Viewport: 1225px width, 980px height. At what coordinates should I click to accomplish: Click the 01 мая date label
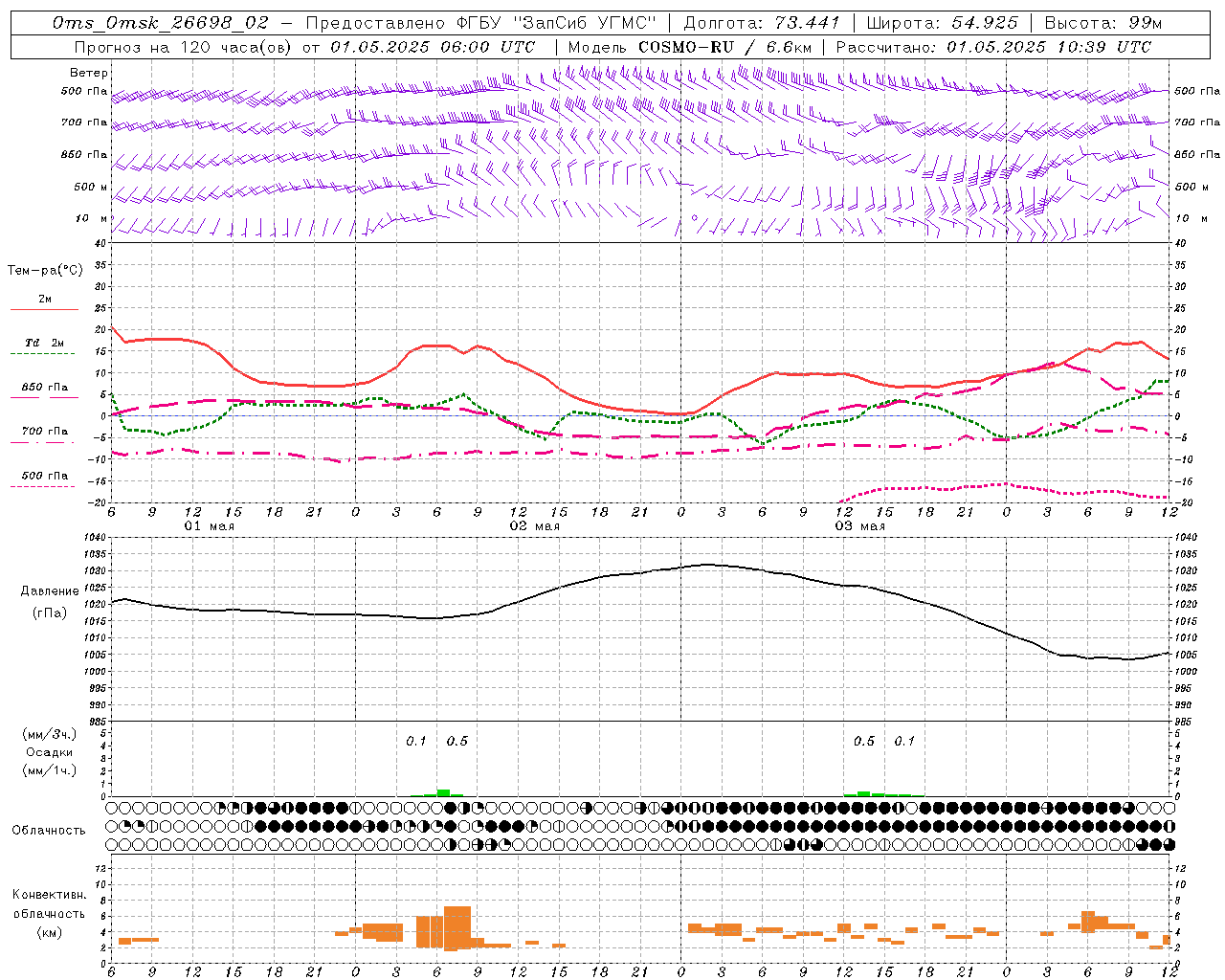click(210, 526)
